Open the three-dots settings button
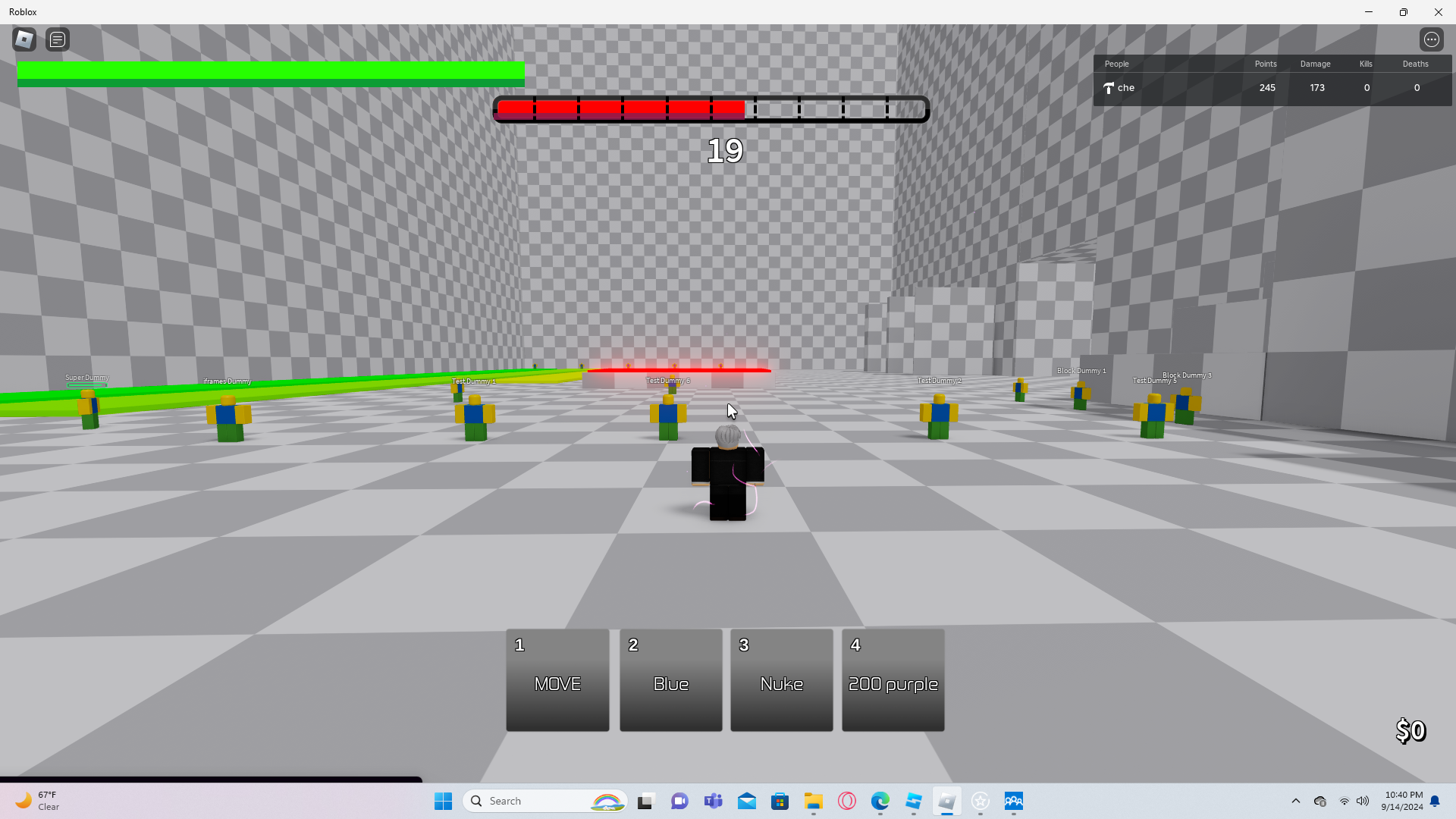Viewport: 1456px width, 819px height. tap(1431, 39)
